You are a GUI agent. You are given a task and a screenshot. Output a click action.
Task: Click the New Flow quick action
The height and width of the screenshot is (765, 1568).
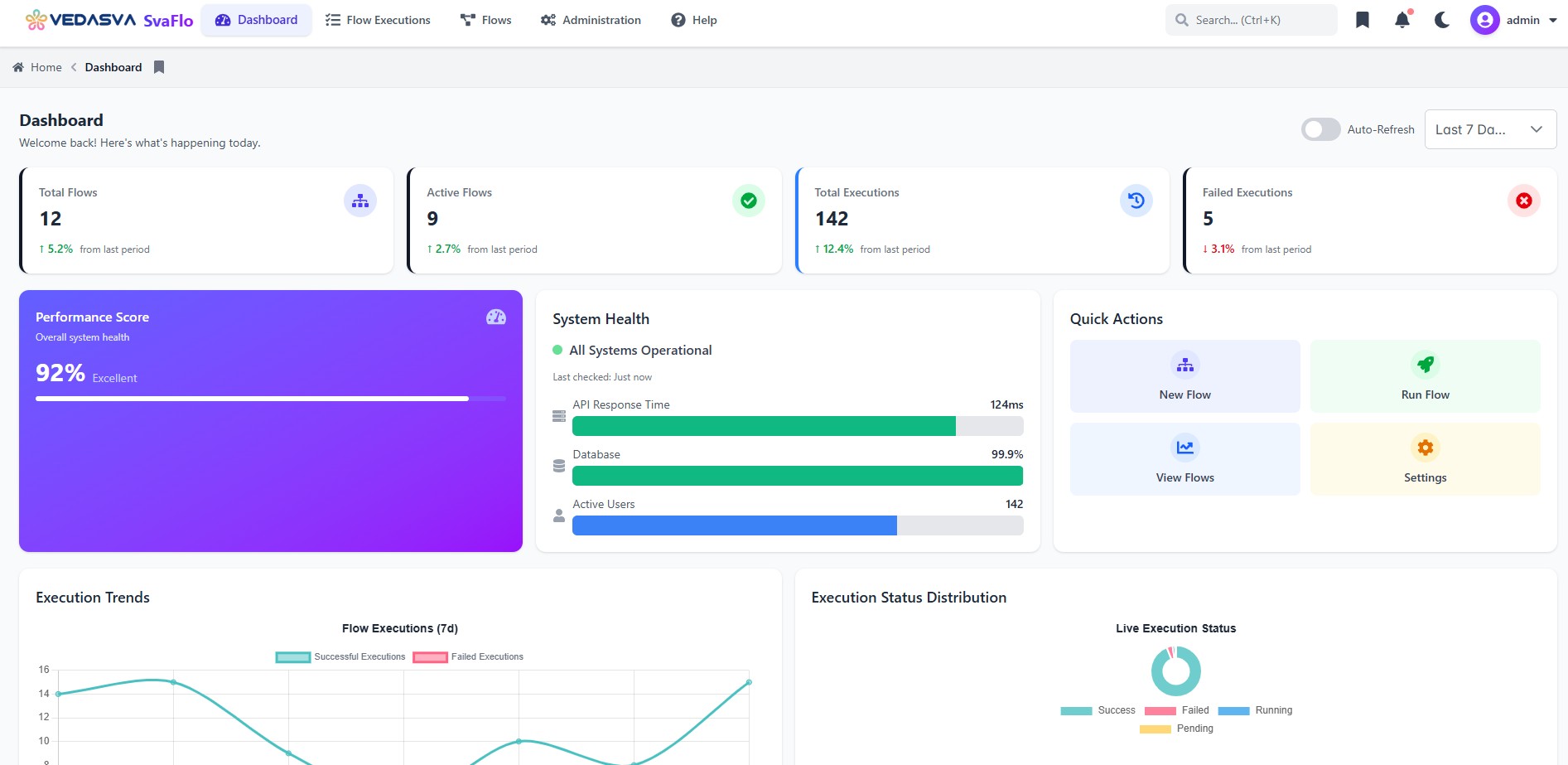(x=1185, y=376)
